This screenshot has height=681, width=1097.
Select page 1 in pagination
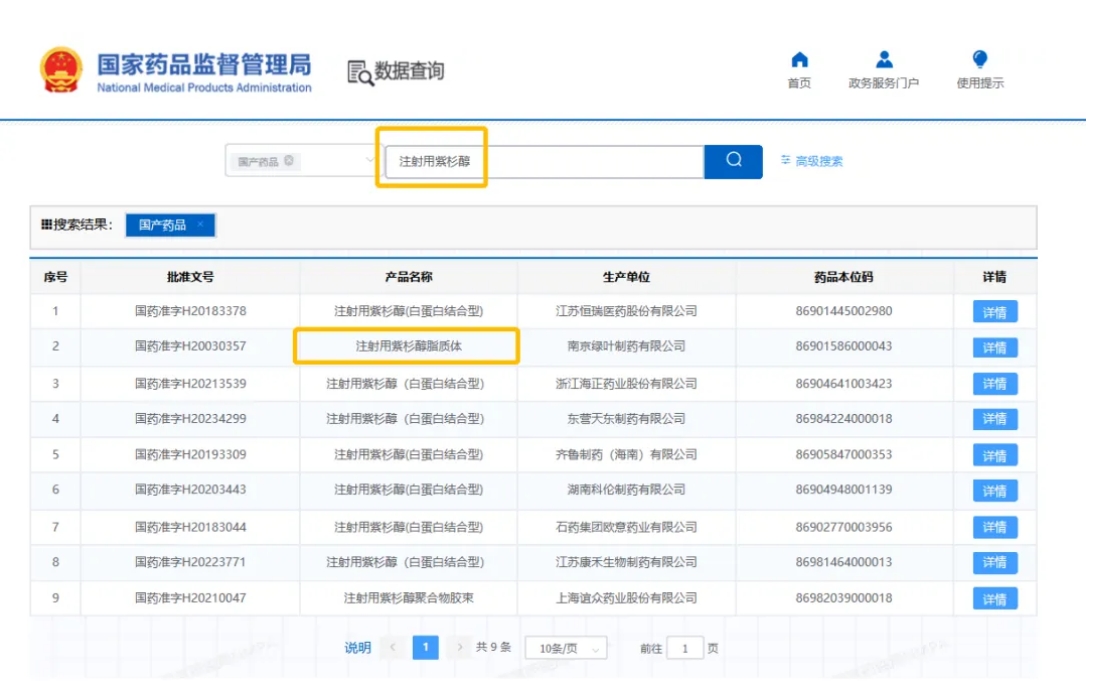(x=425, y=647)
